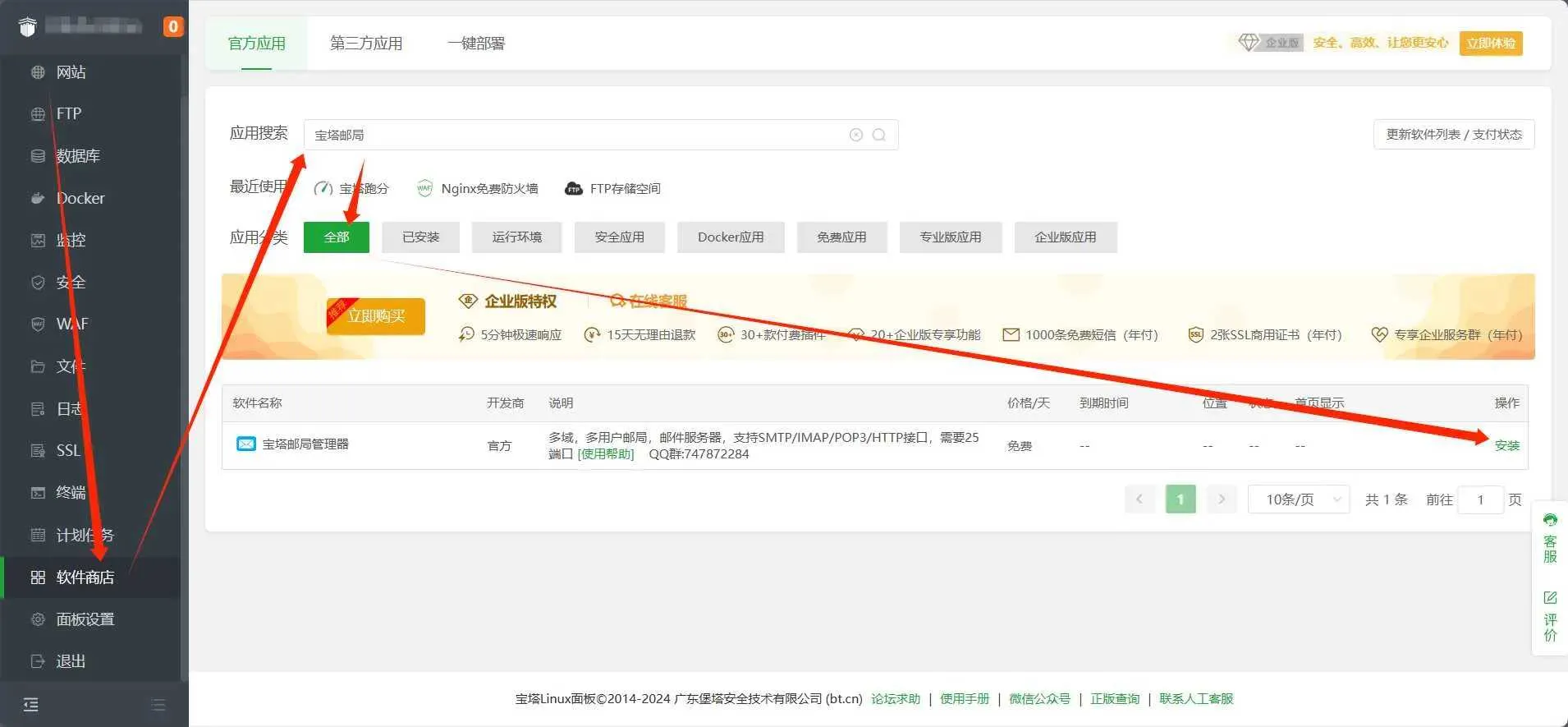Screen dimensions: 1568x727
Task: Open the FTP存储空间 recent app
Action: pos(612,188)
